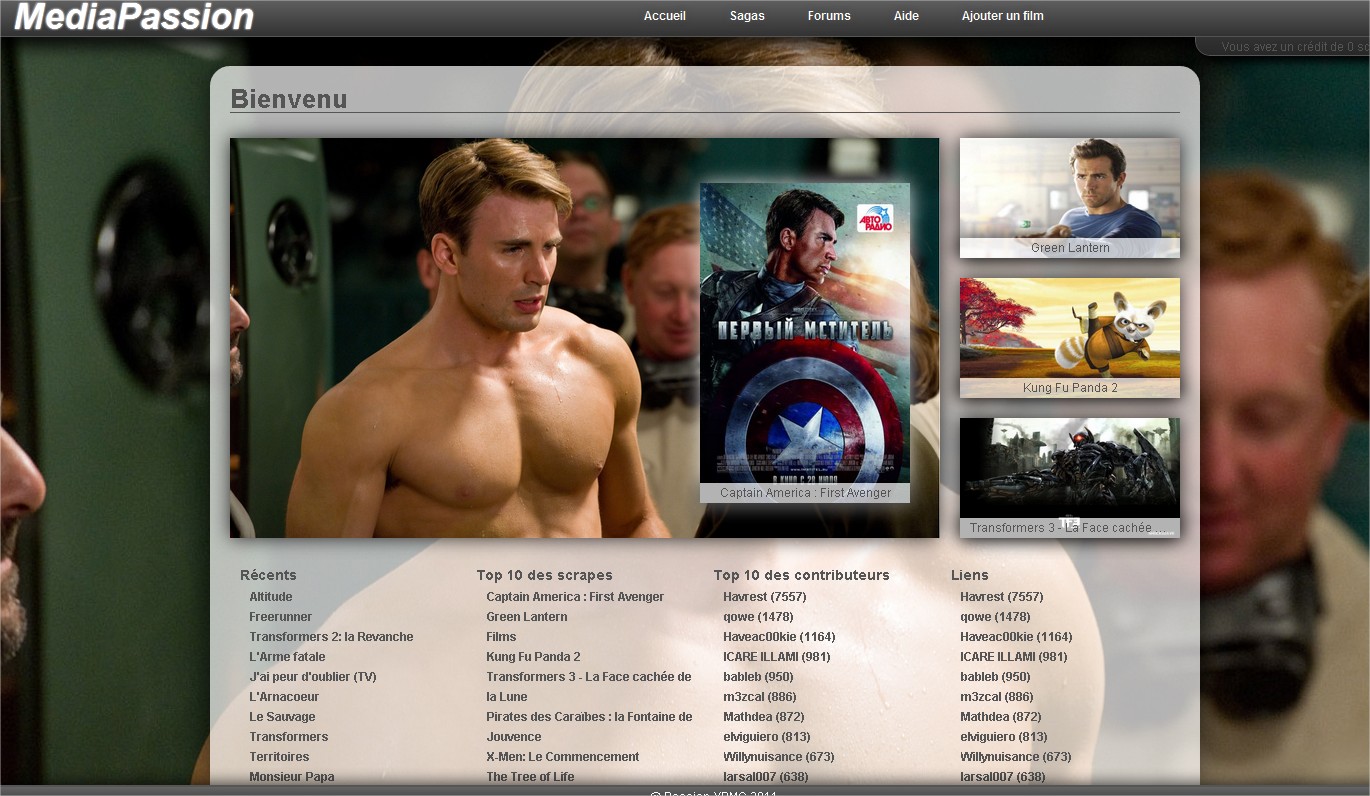The image size is (1370, 796).
Task: Click bableb (950) under Liens
Action: point(995,677)
